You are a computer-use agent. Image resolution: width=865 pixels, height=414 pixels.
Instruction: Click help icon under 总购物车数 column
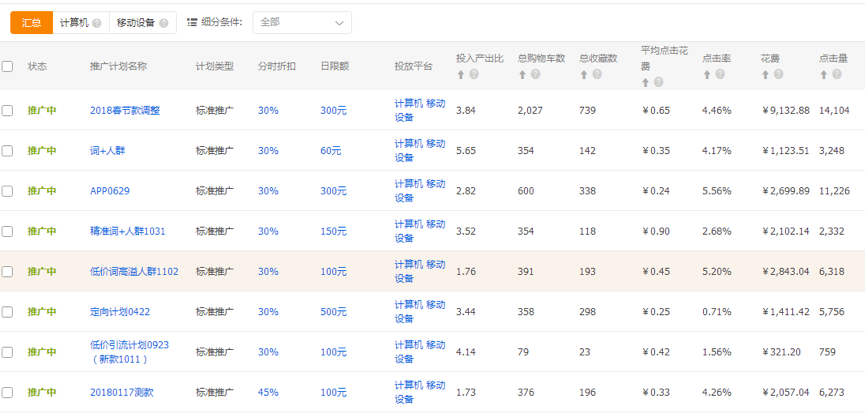tap(536, 75)
